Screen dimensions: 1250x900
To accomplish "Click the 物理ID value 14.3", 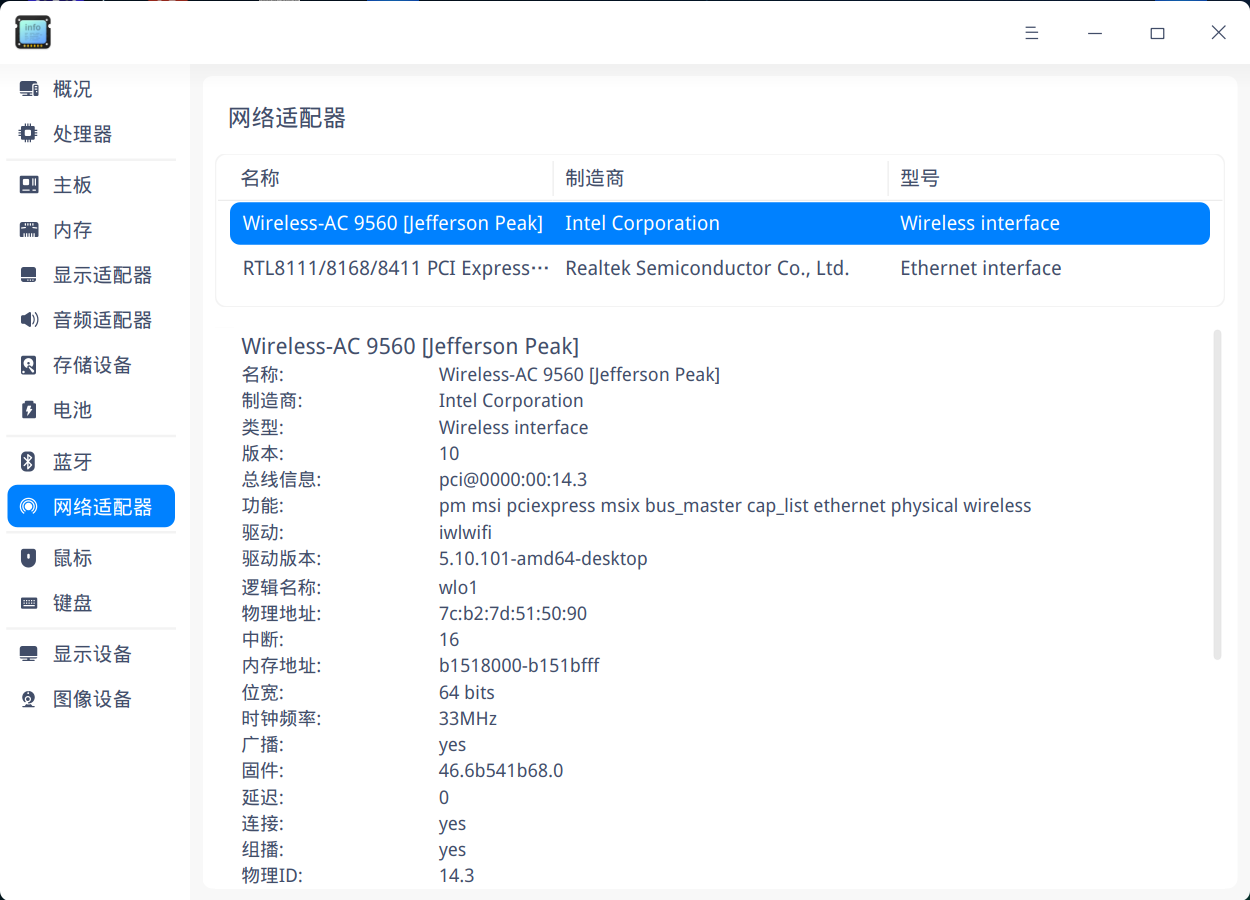I will 457,876.
